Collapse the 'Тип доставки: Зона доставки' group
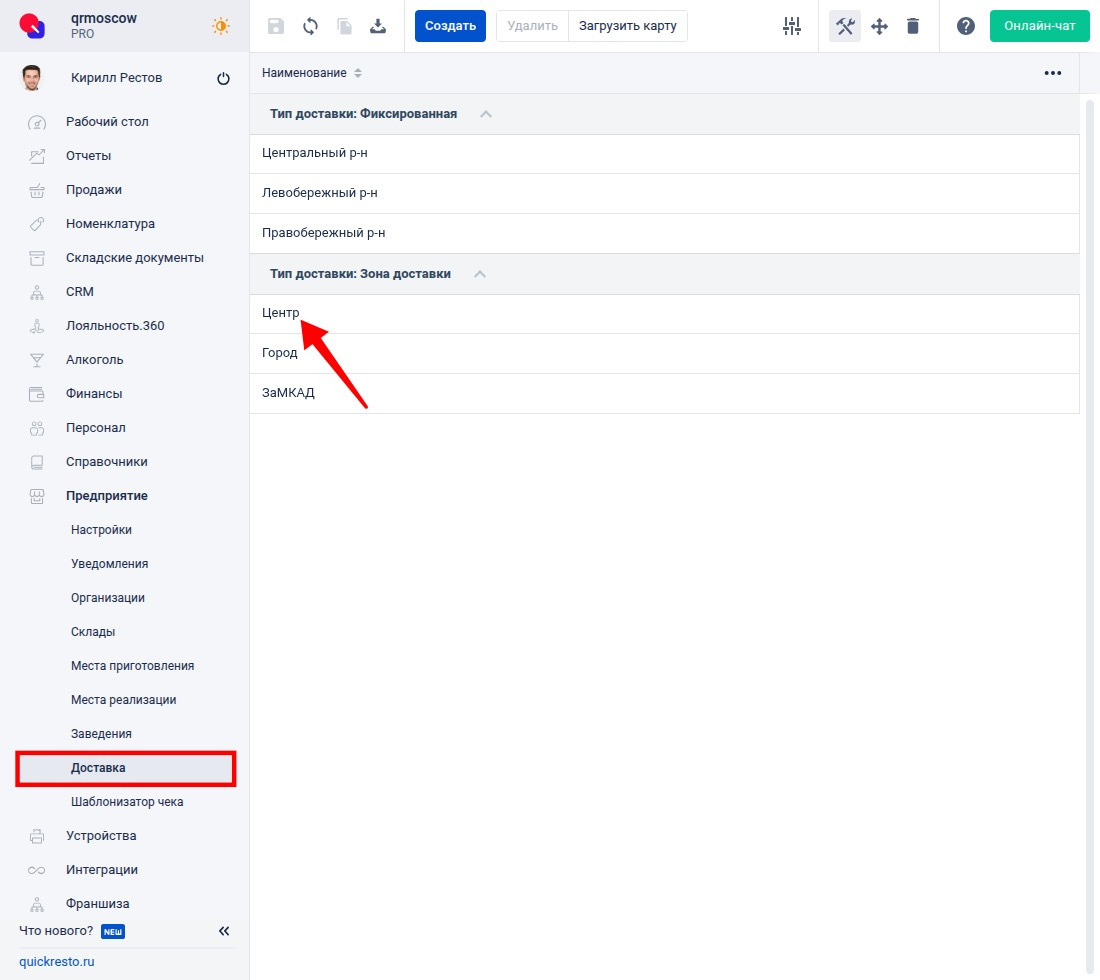This screenshot has width=1100, height=980. (480, 274)
